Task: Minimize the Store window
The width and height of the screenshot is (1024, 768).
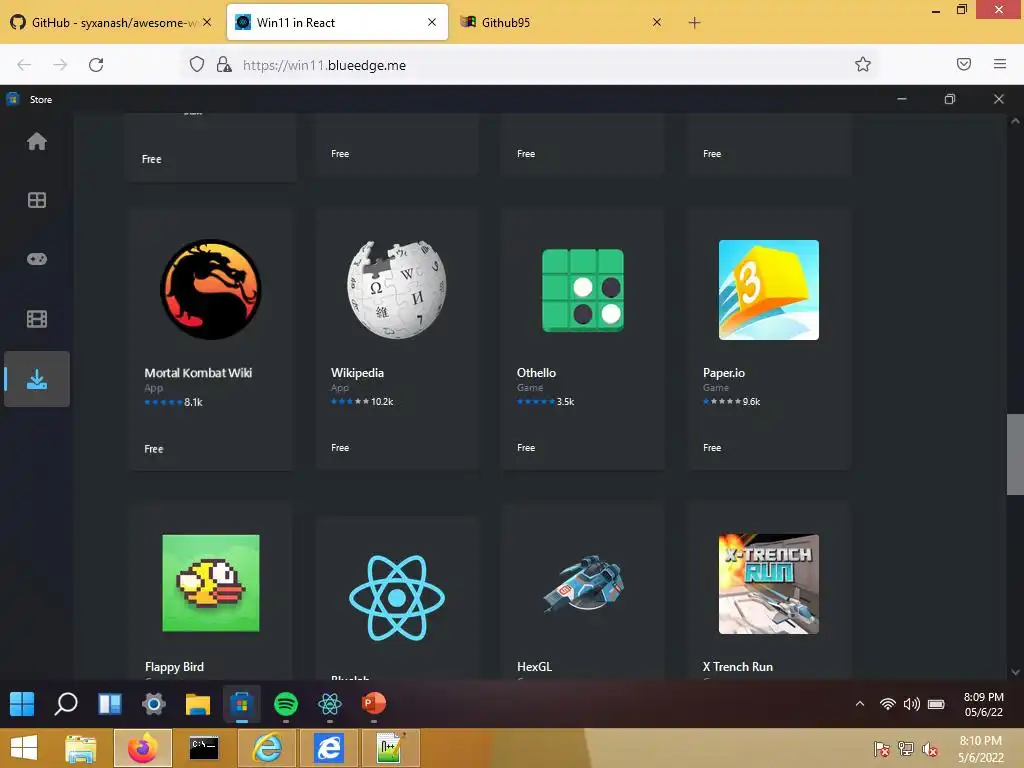Action: coord(902,99)
